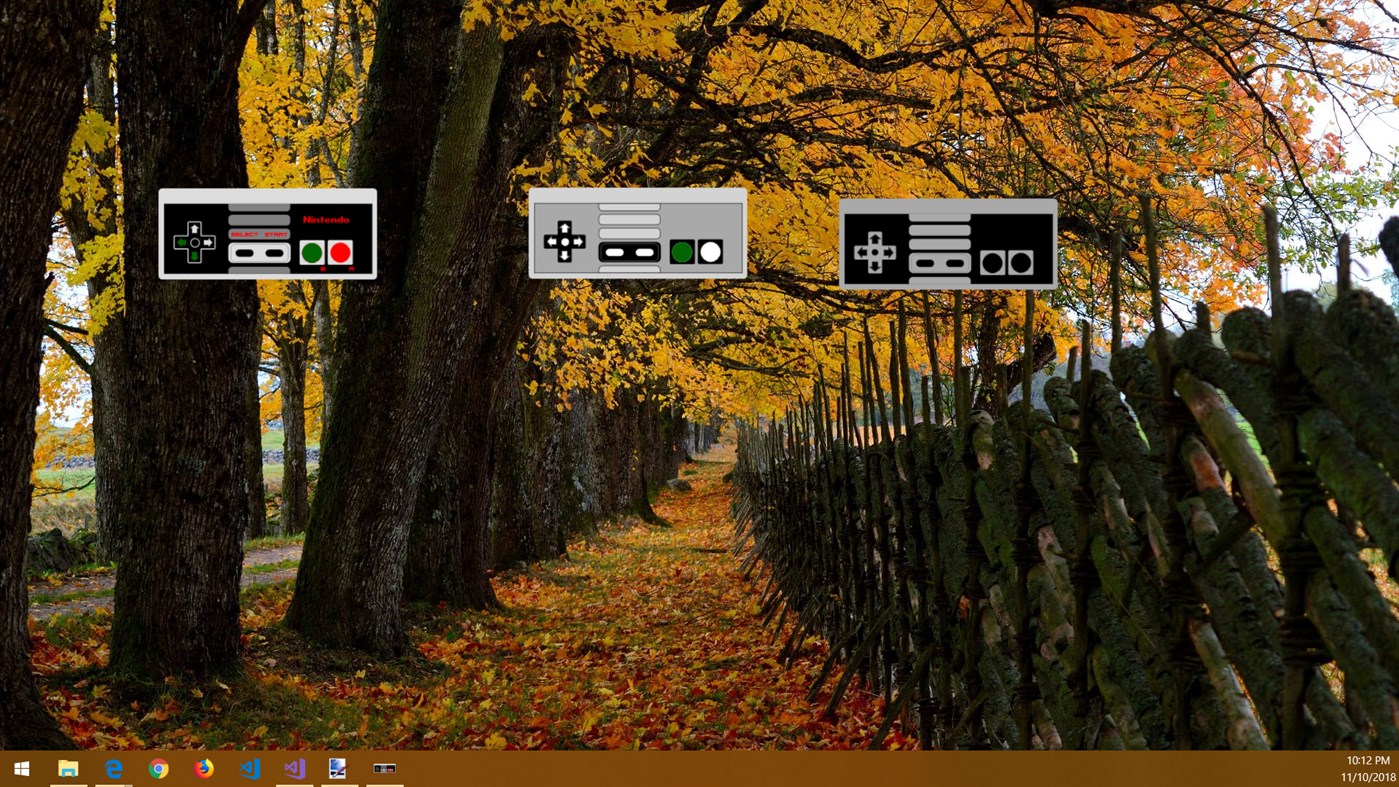This screenshot has height=787, width=1399.
Task: Open Firefox from the taskbar
Action: [202, 768]
